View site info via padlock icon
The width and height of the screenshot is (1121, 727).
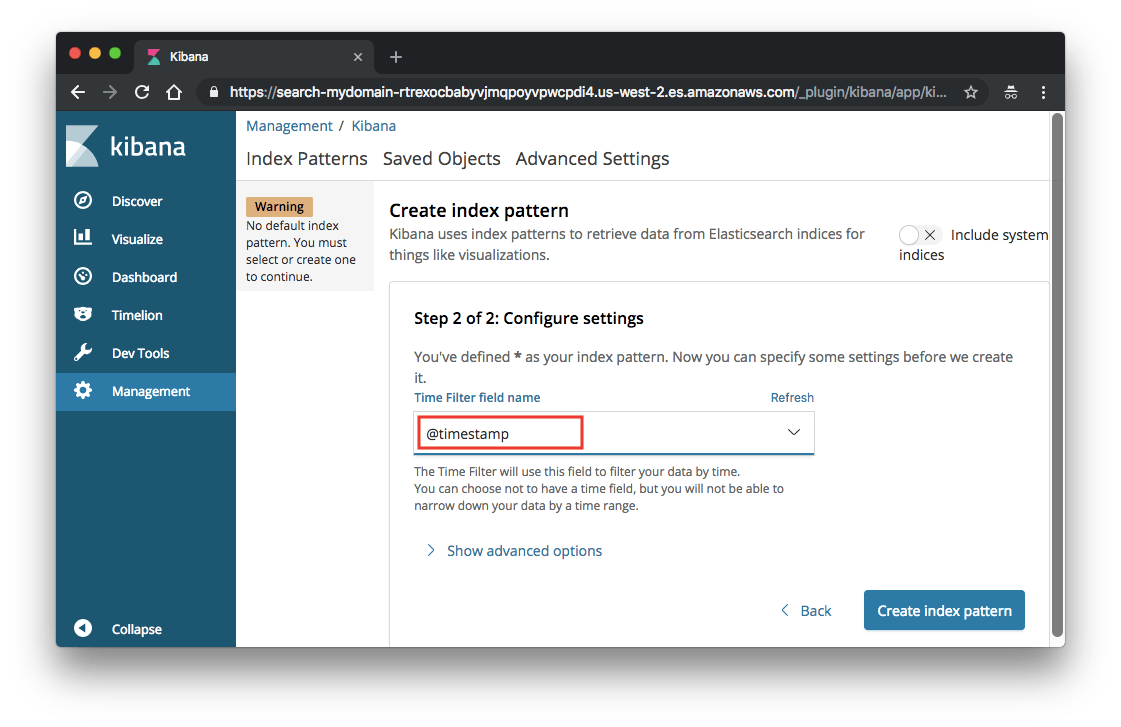213,92
